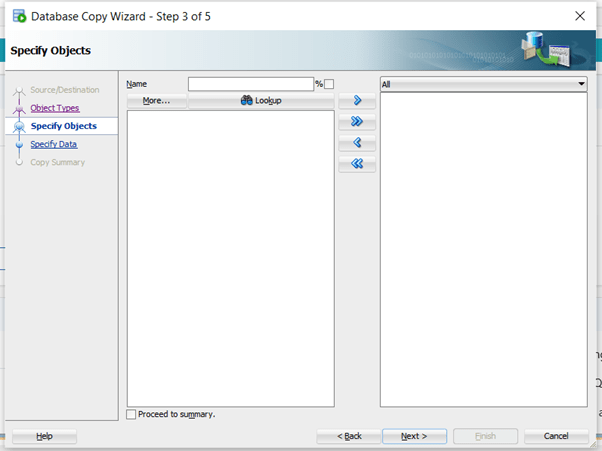Click the Next > button
The image size is (602, 451).
click(414, 436)
